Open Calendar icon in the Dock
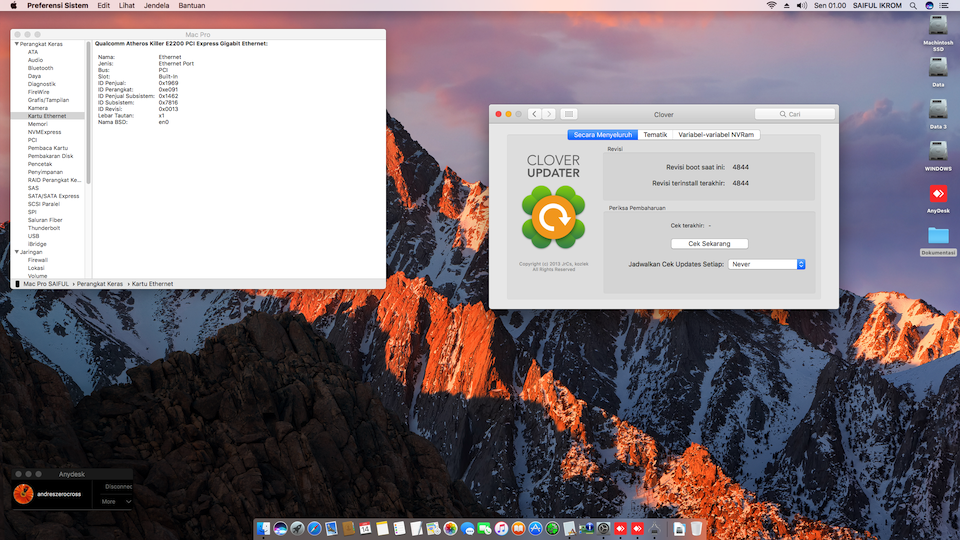960x540 pixels. tap(366, 528)
